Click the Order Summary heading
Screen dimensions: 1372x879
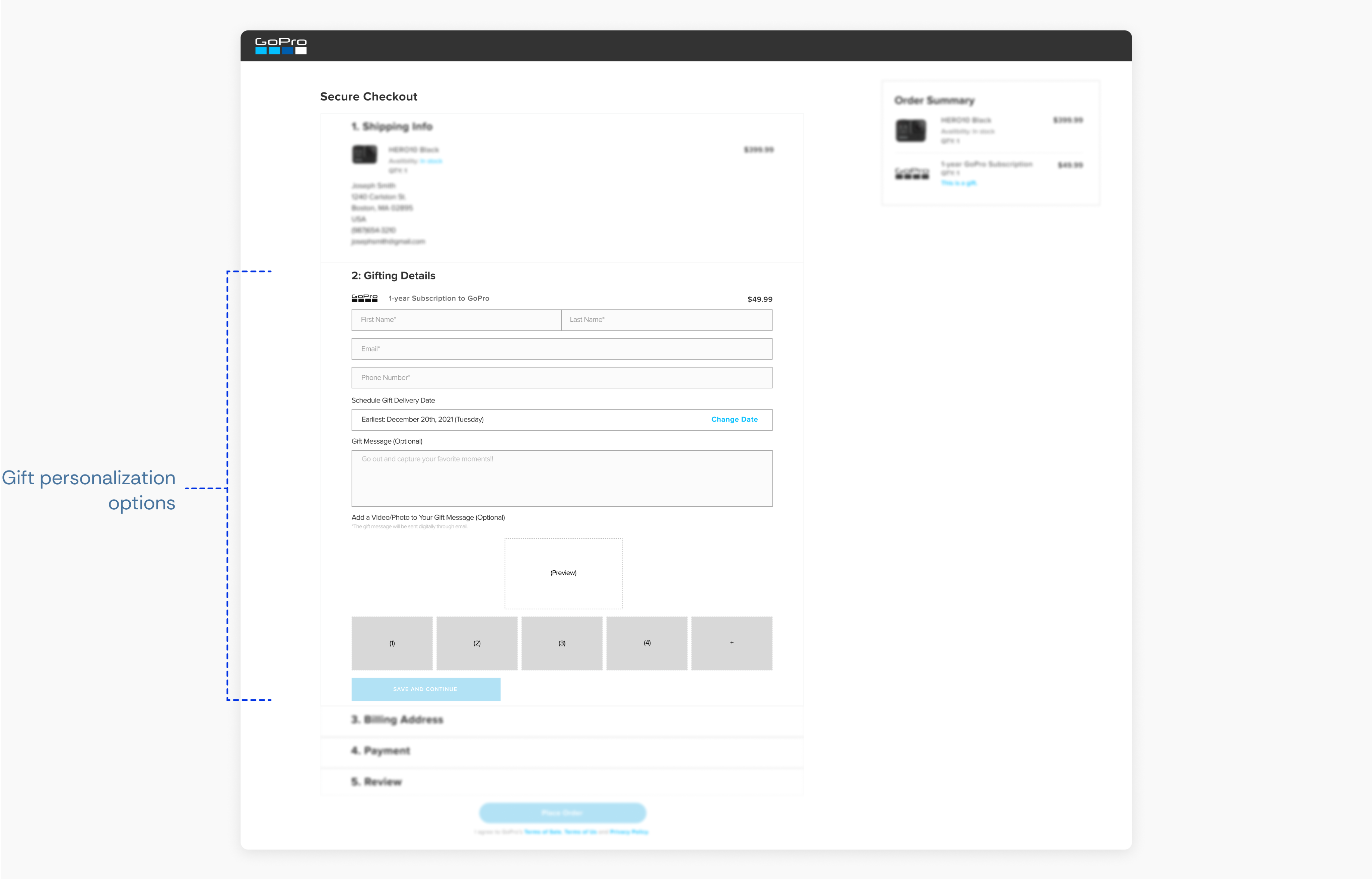click(935, 101)
